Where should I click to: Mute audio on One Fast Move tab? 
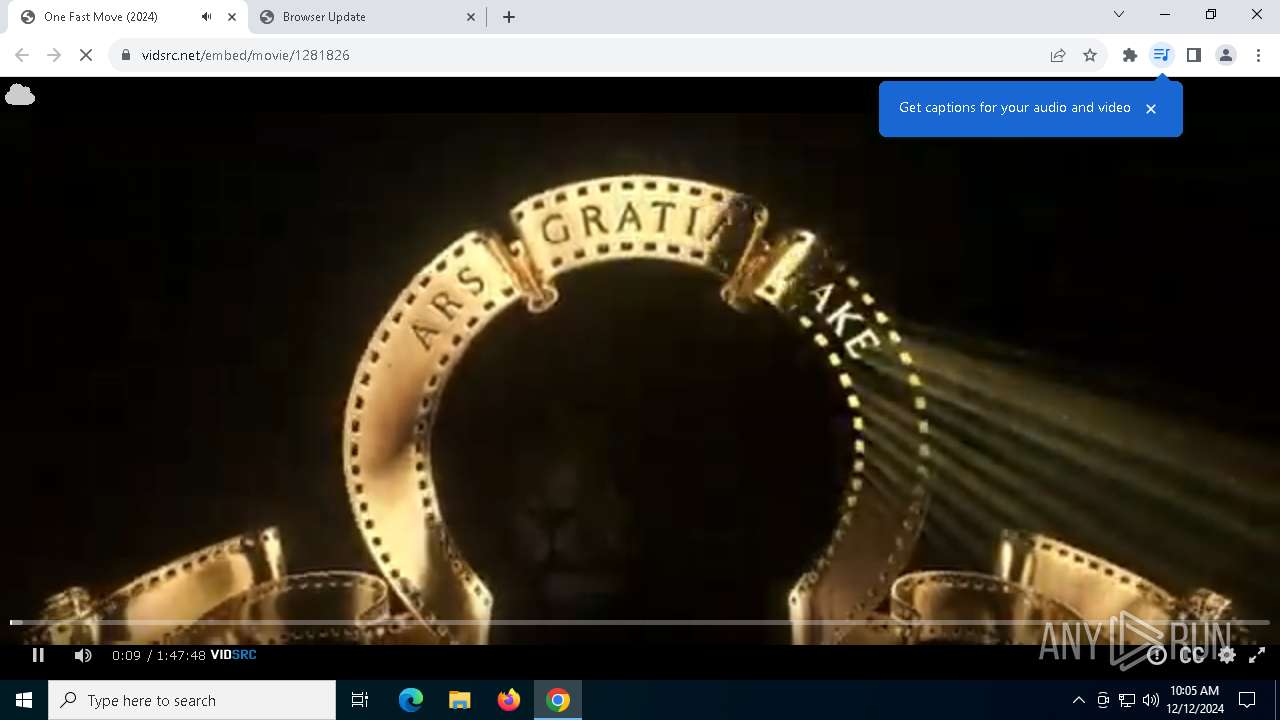207,16
